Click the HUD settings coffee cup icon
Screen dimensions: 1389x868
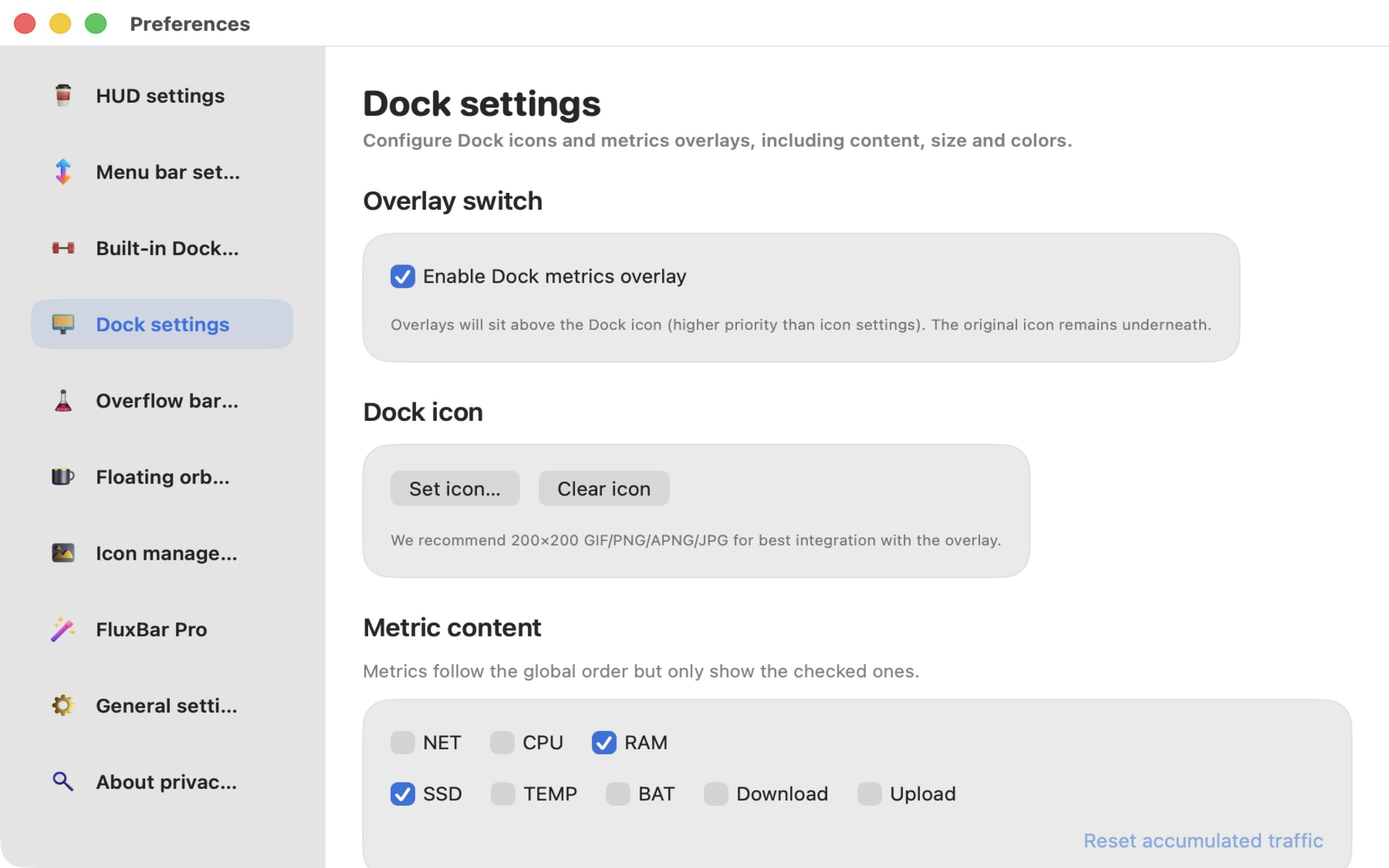pos(63,95)
